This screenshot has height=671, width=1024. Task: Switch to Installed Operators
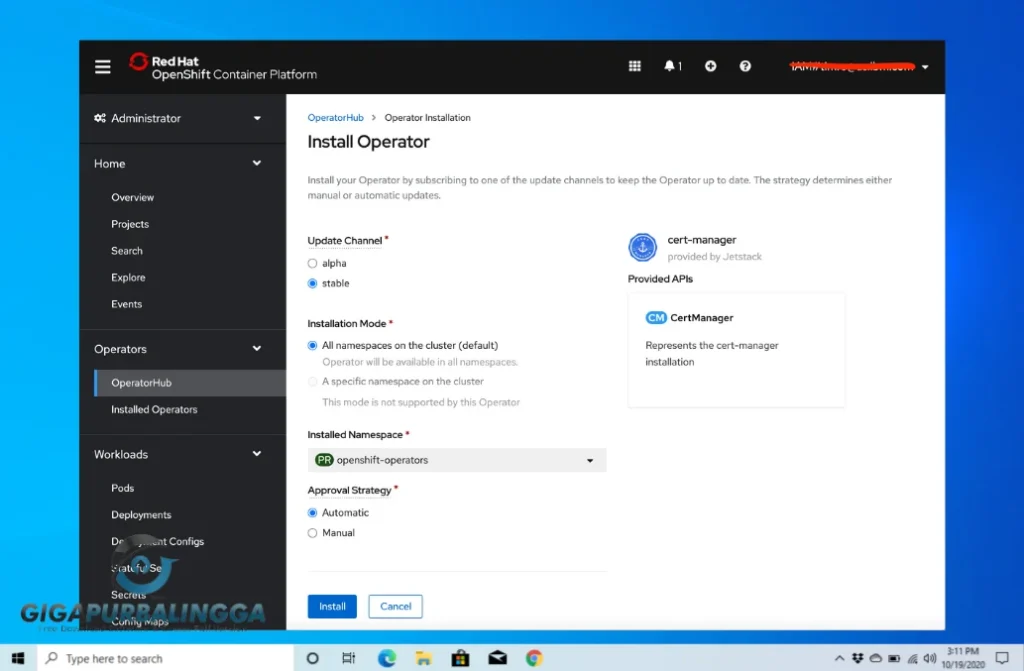(x=153, y=409)
